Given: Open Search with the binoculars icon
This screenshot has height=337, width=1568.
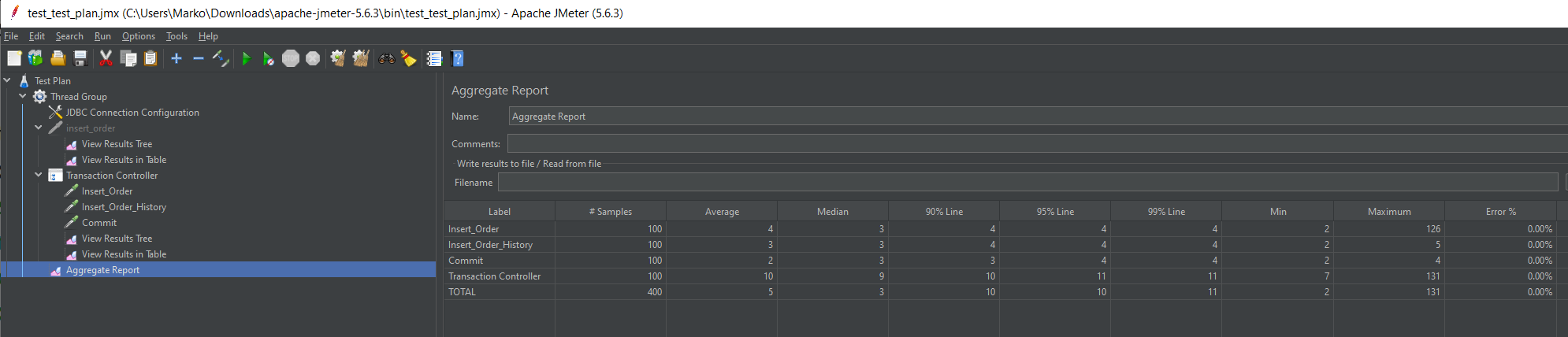Looking at the screenshot, I should [x=386, y=58].
